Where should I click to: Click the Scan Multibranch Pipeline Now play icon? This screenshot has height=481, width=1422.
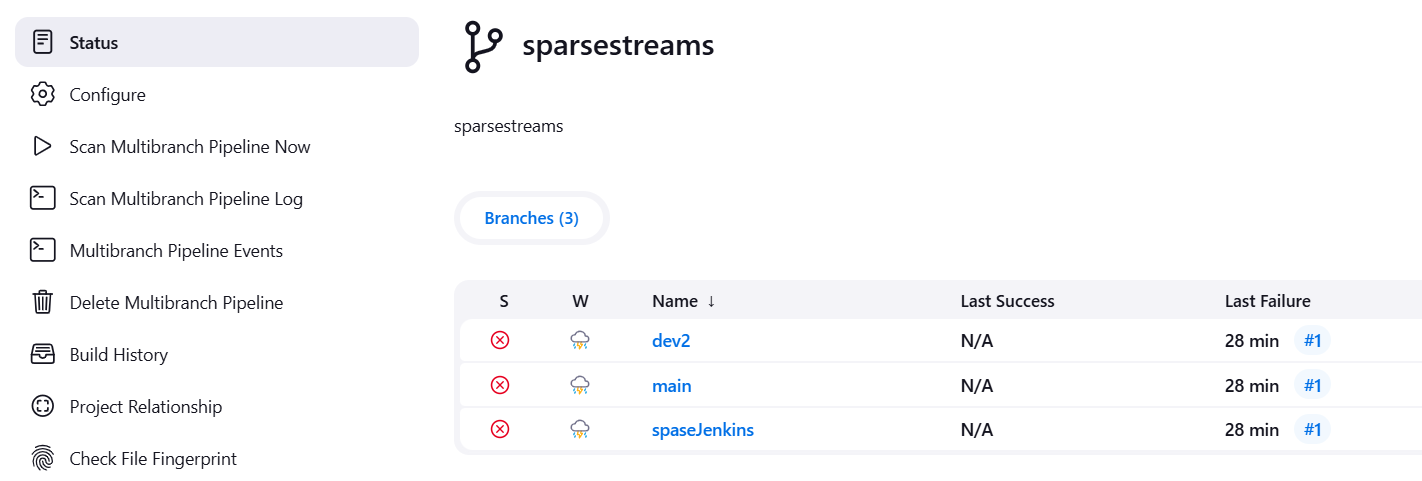(x=42, y=147)
